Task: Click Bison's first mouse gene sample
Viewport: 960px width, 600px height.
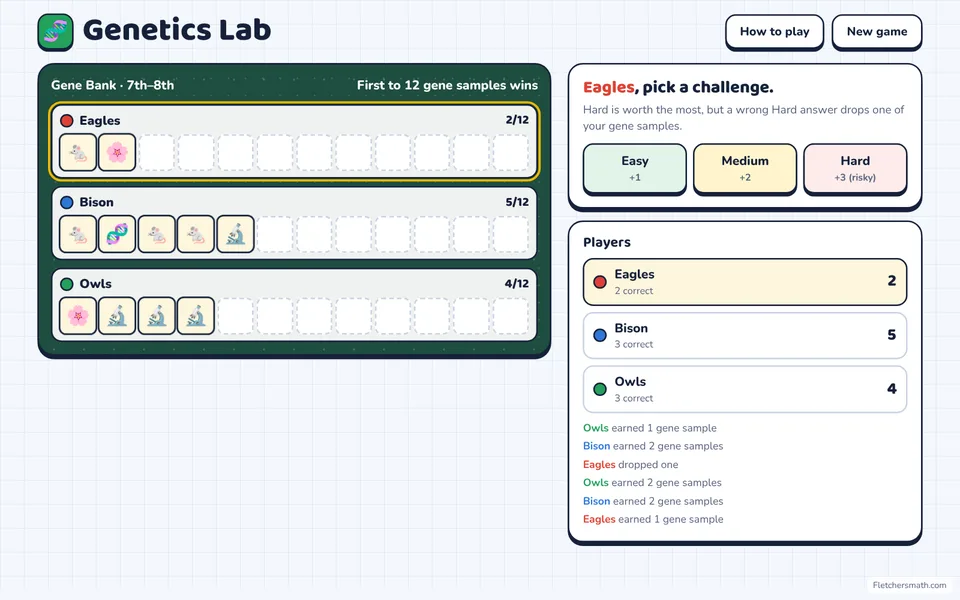Action: pos(78,234)
